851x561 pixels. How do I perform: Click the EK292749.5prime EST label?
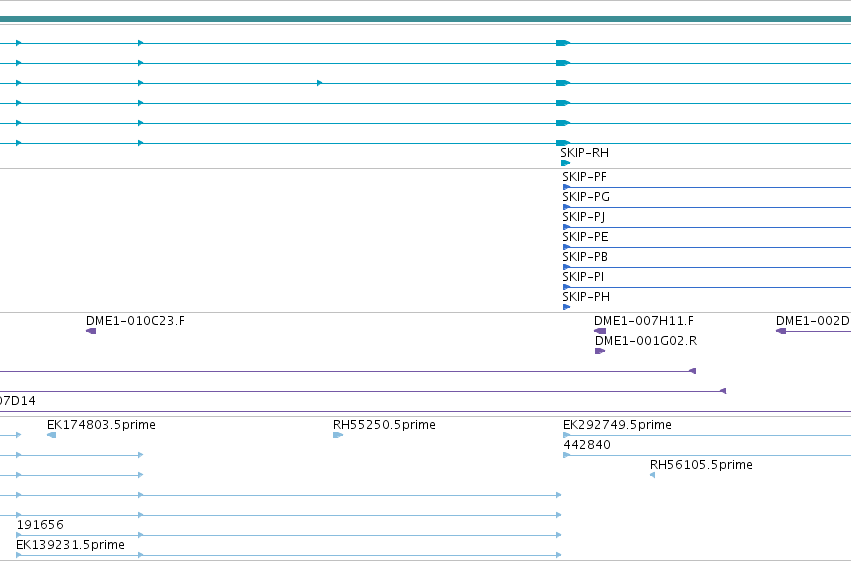coord(618,425)
